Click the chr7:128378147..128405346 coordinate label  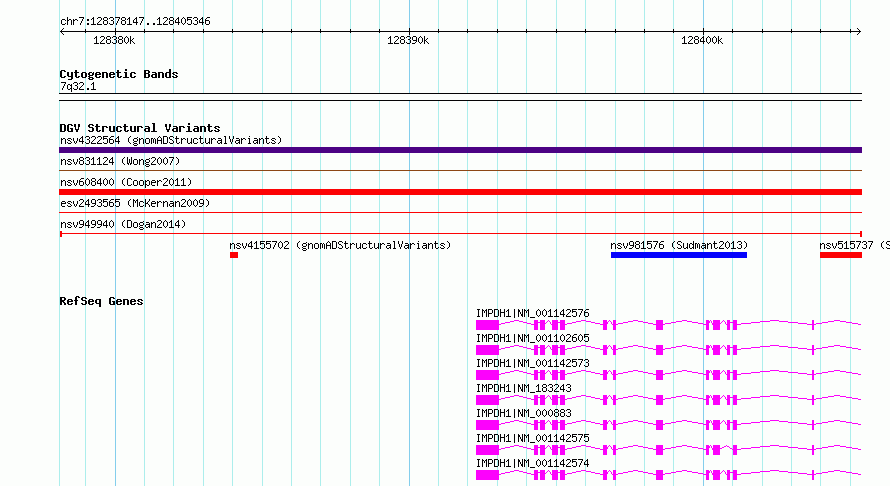(135, 21)
